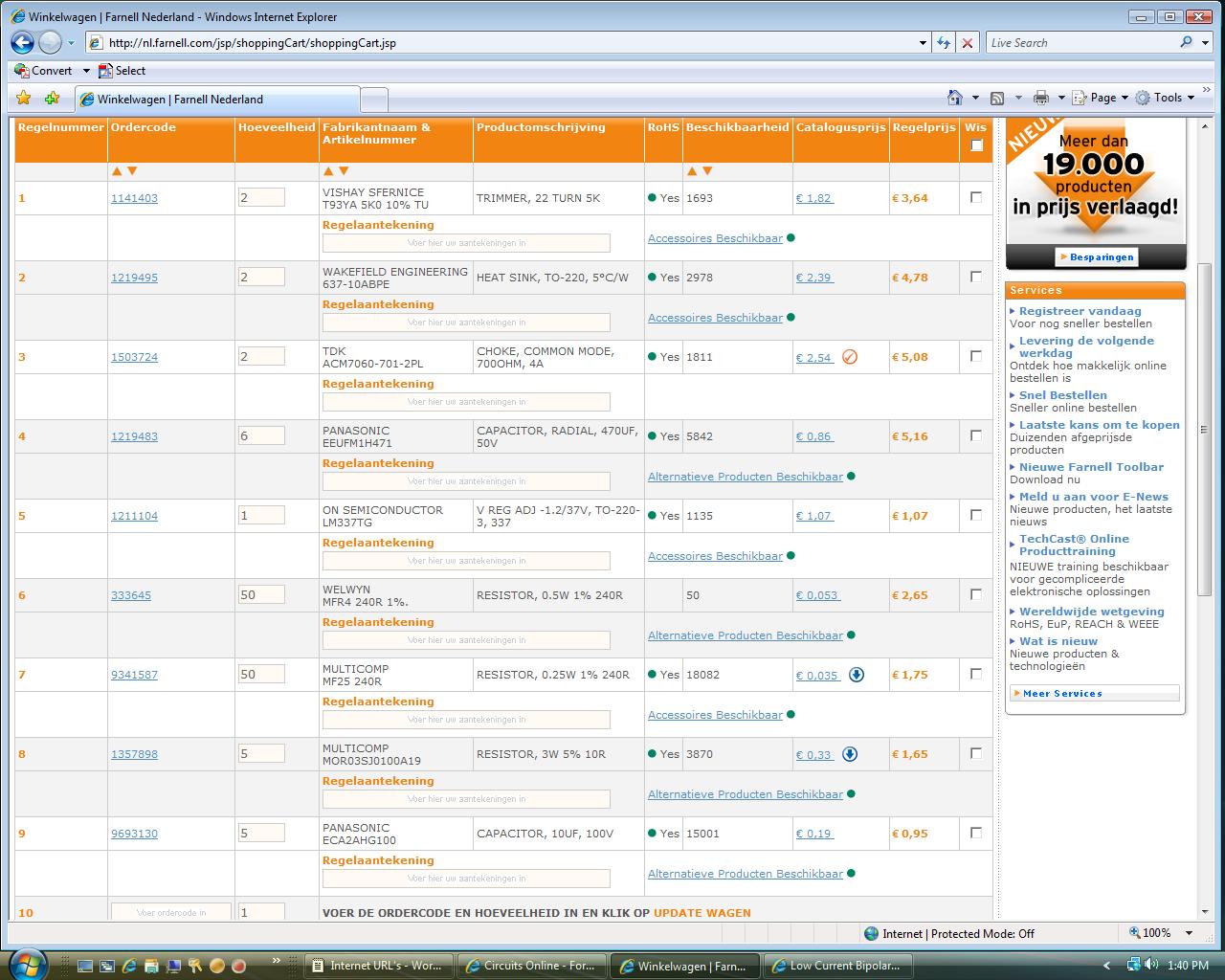Click the Live Search magnifier icon

[x=1187, y=42]
